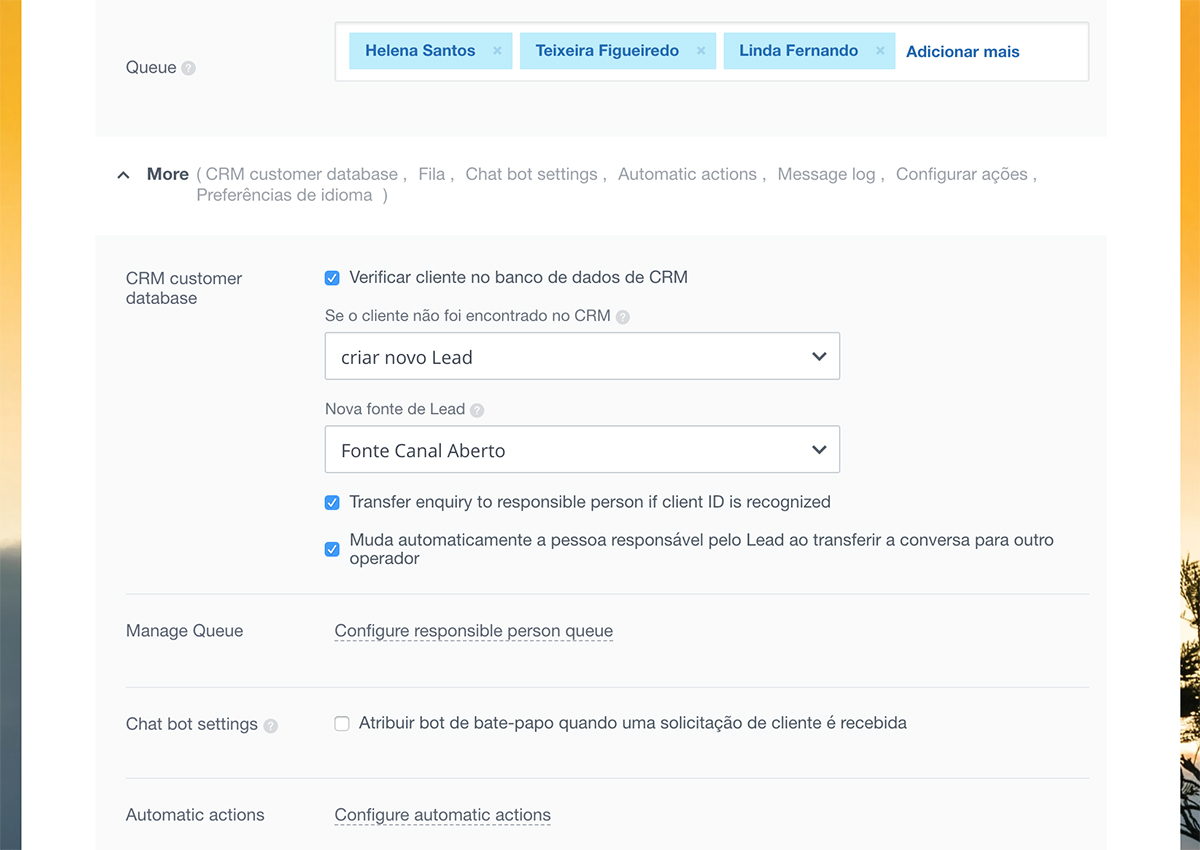Collapse the More section chevron
This screenshot has width=1200, height=850.
pos(123,175)
